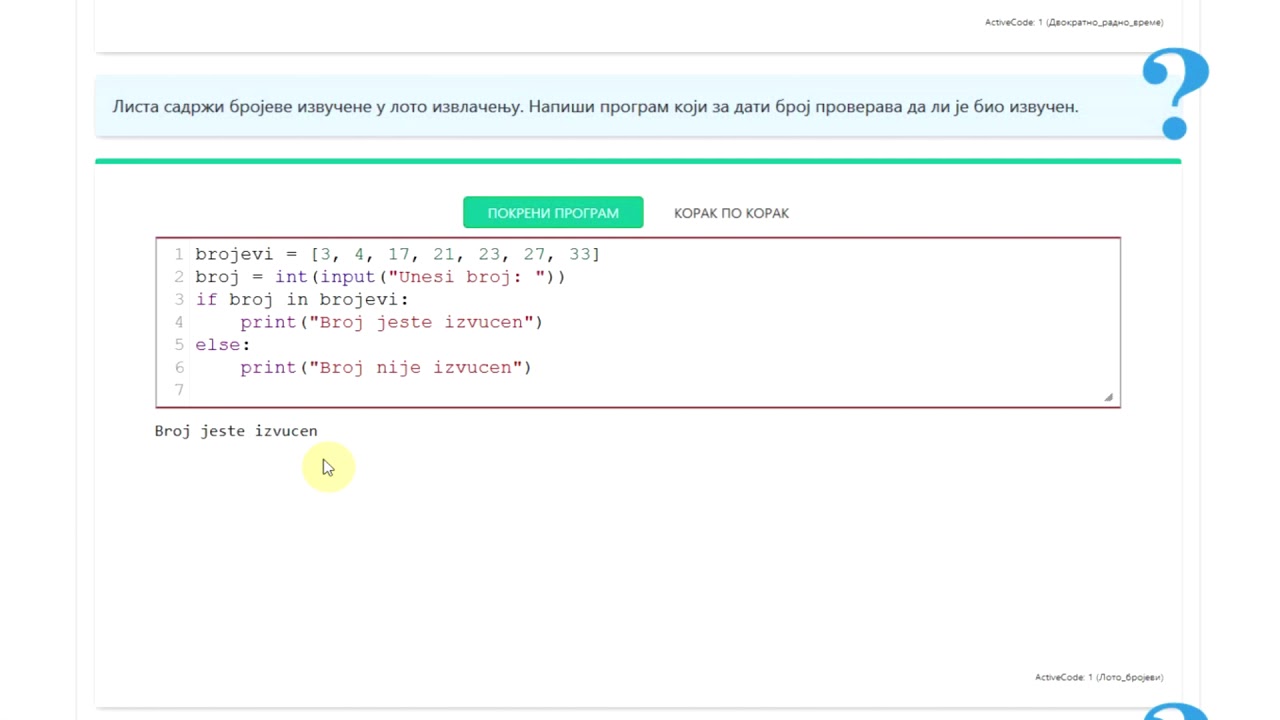Click the large blue question mark icon
The width and height of the screenshot is (1280, 720).
[1175, 93]
